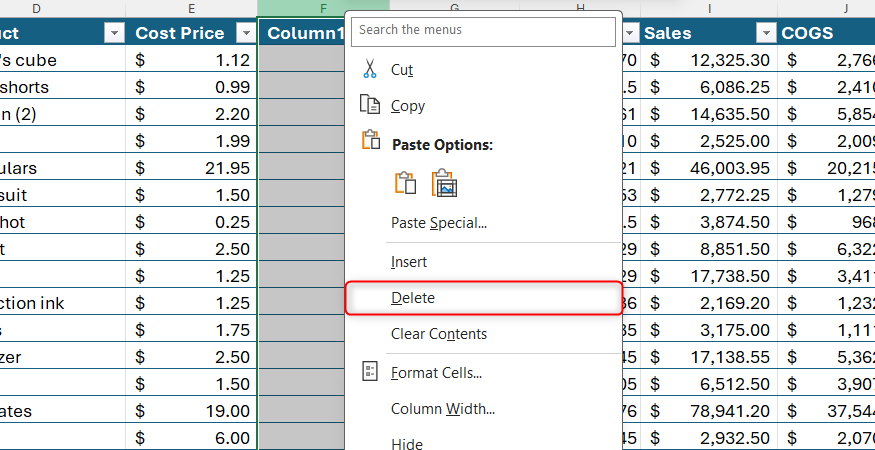Open the Cost Price filter dropdown

click(x=246, y=33)
